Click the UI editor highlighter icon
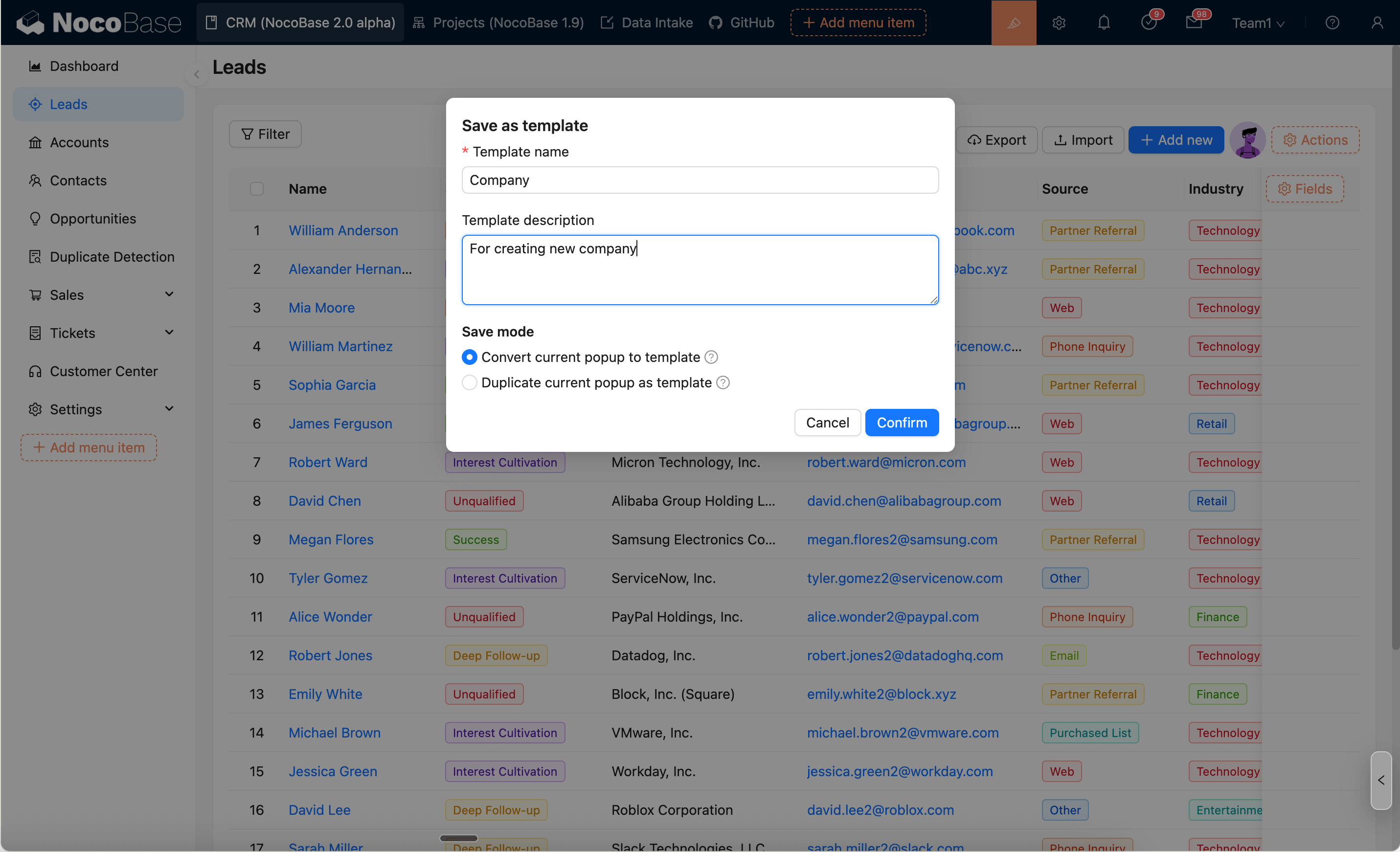The image size is (1400, 852). pos(1014,22)
